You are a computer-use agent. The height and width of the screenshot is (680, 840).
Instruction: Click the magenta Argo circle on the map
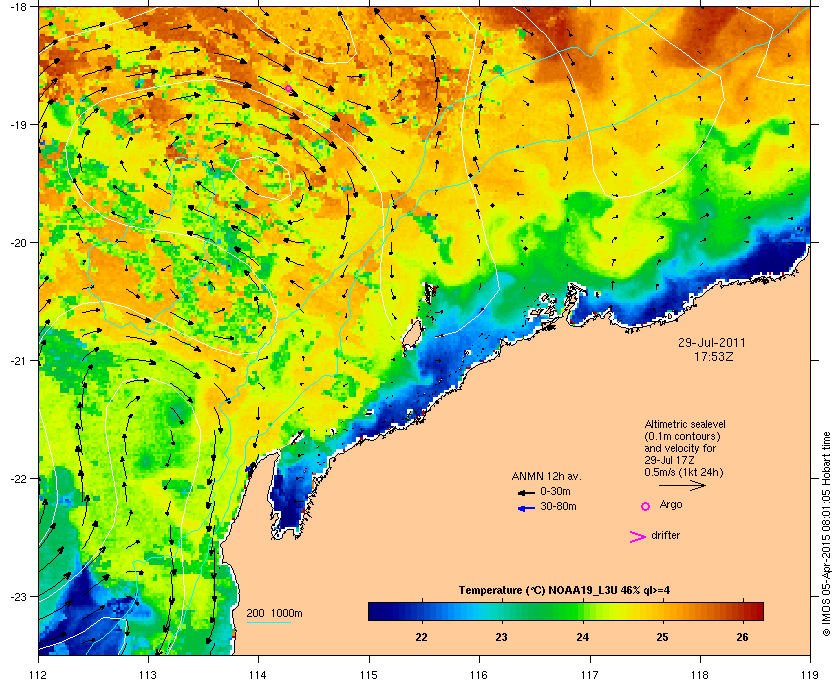coord(288,88)
